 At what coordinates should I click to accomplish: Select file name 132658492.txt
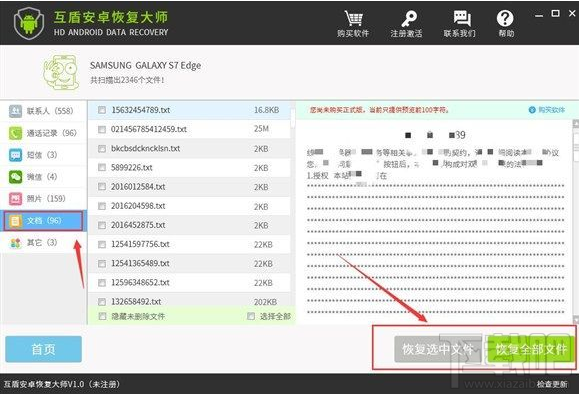click(x=136, y=302)
